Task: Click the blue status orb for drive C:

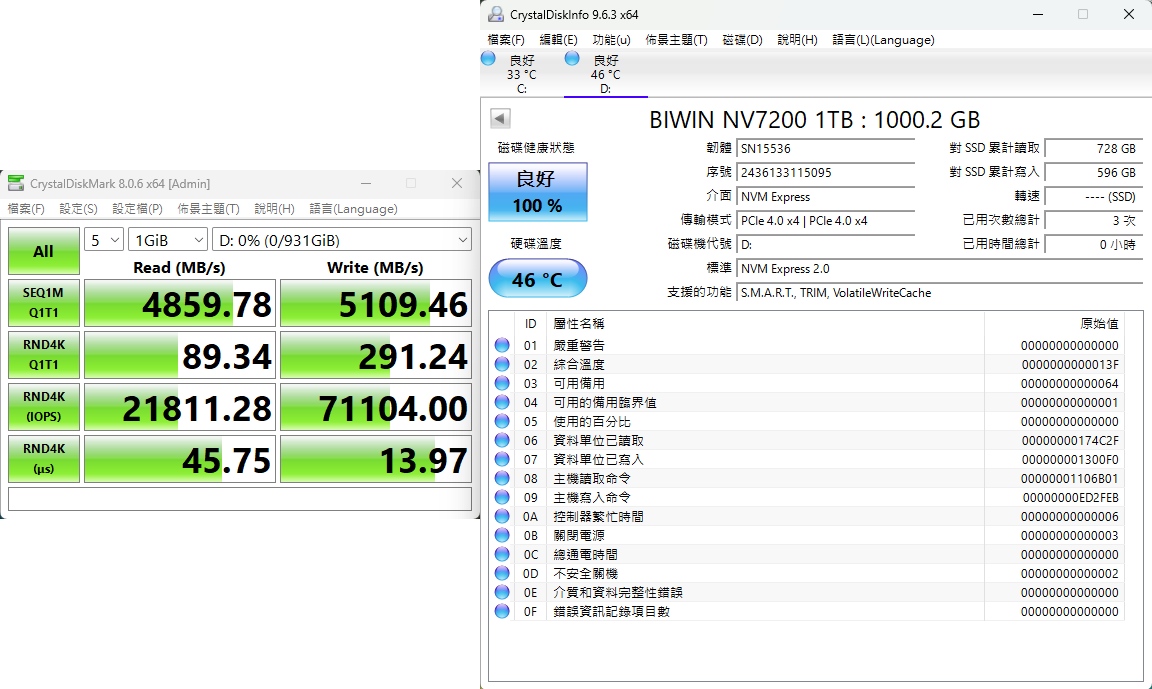Action: point(489,59)
